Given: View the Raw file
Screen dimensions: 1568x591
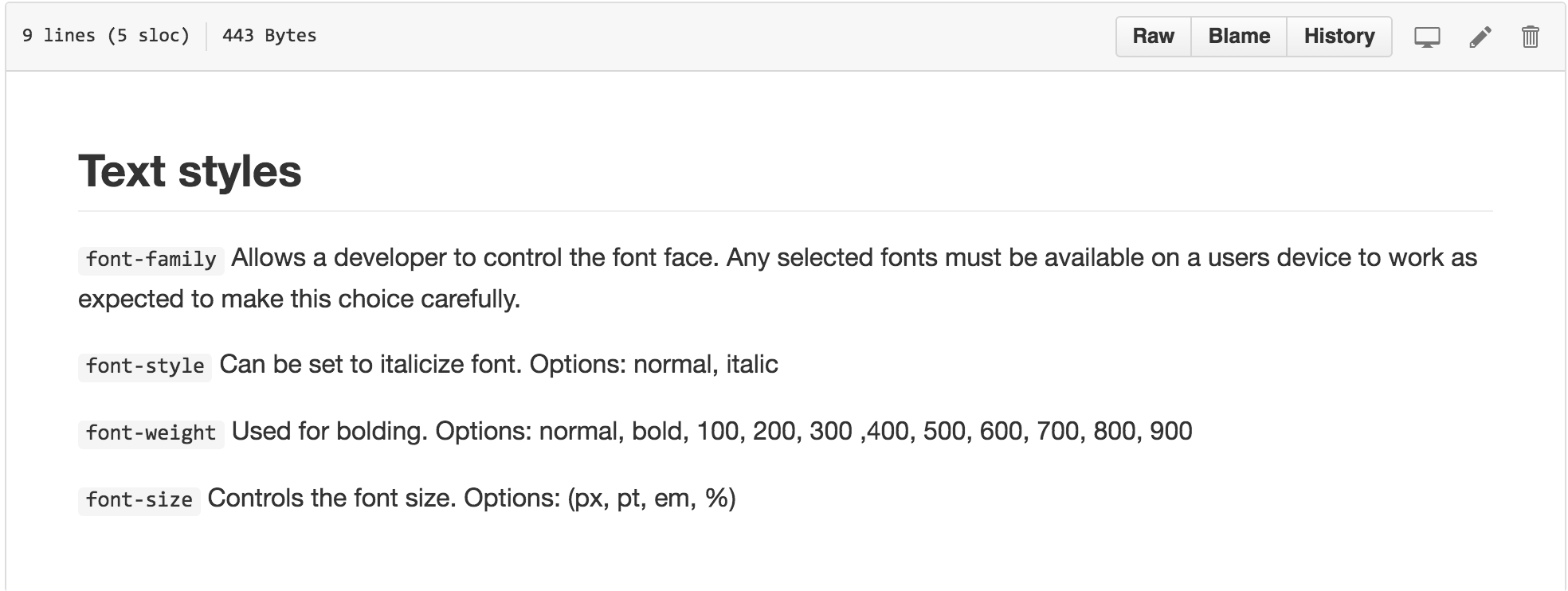Looking at the screenshot, I should (1153, 37).
